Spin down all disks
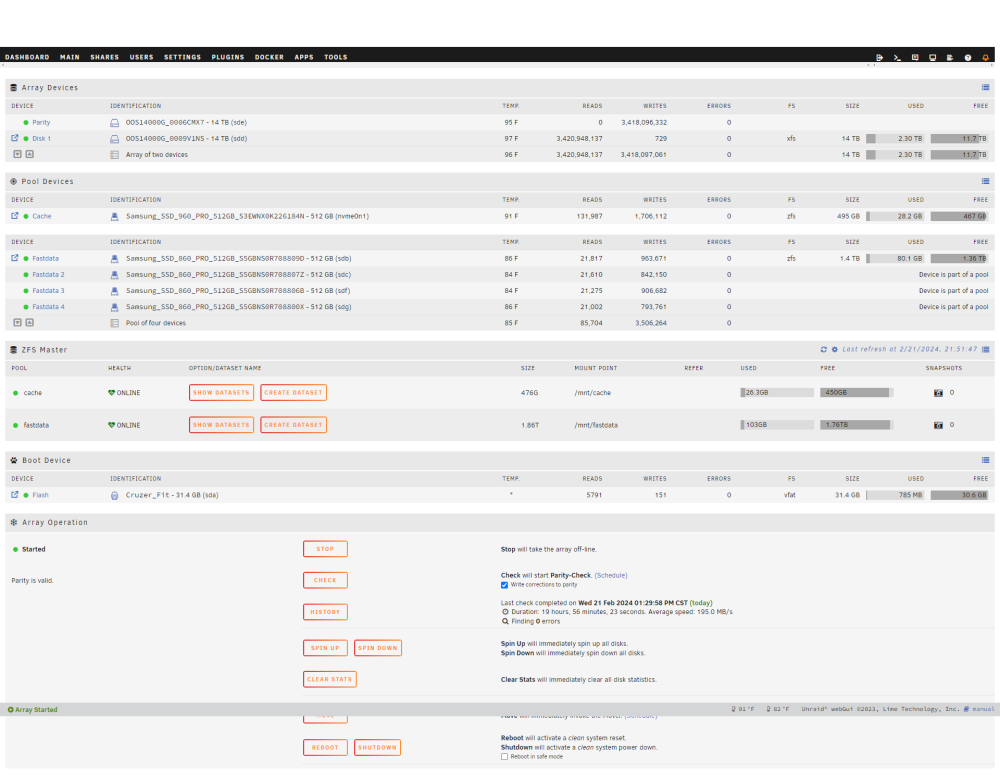Image resolution: width=1000 pixels, height=784 pixels. [378, 648]
